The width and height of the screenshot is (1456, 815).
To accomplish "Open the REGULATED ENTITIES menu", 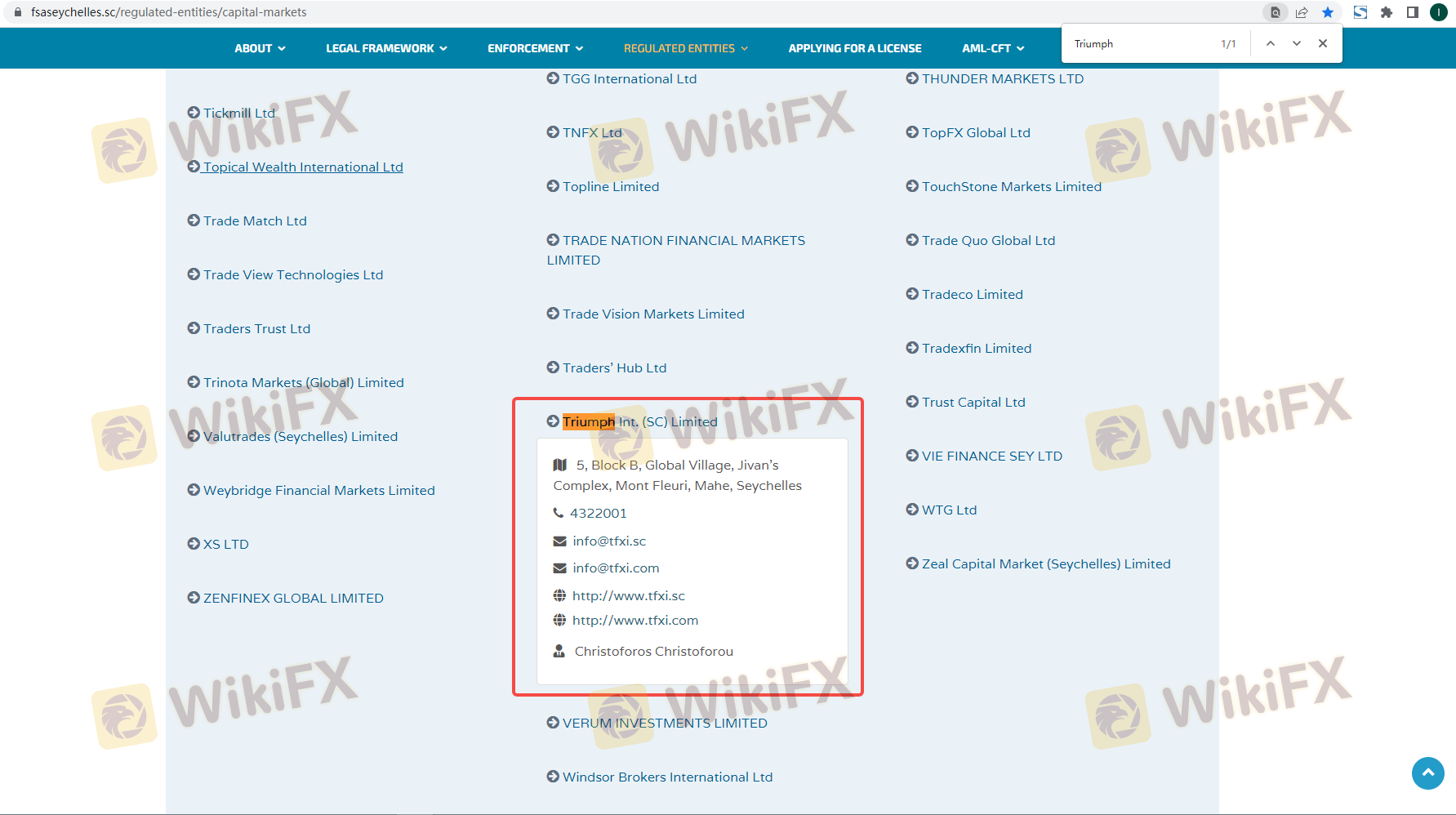I will [x=685, y=48].
